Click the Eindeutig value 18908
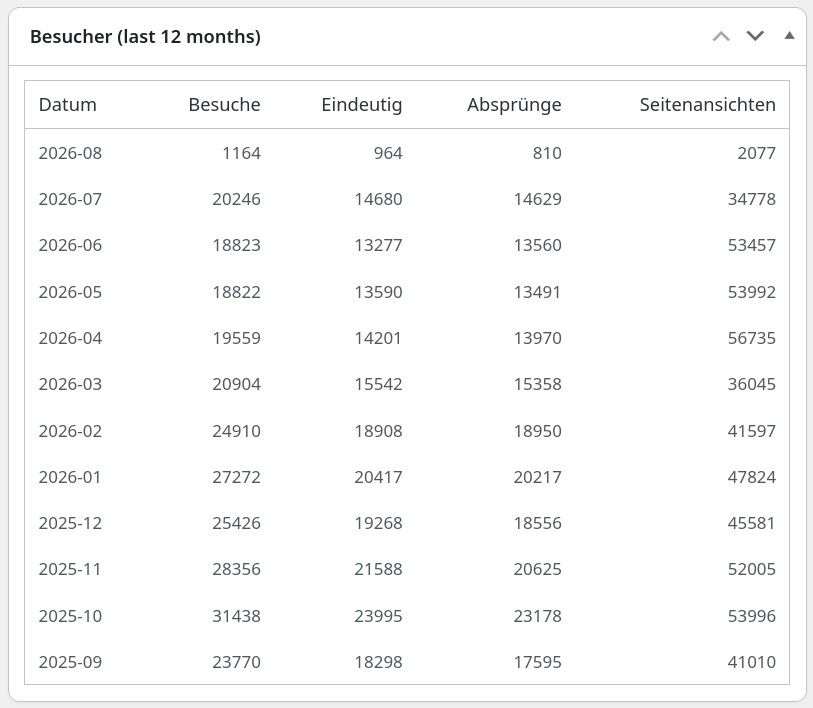 pos(379,431)
